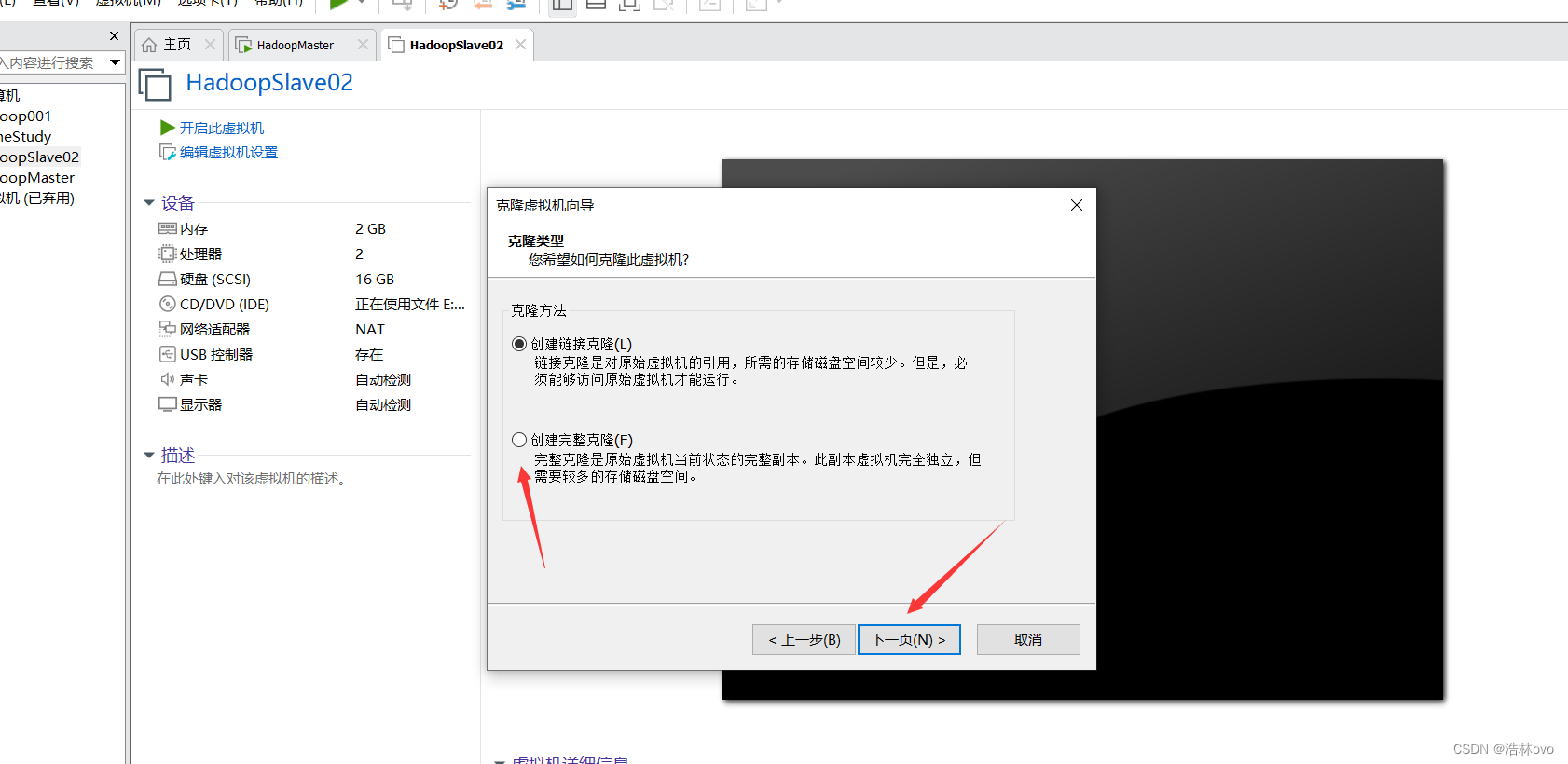Click the USB 控制器 device icon

click(x=168, y=354)
